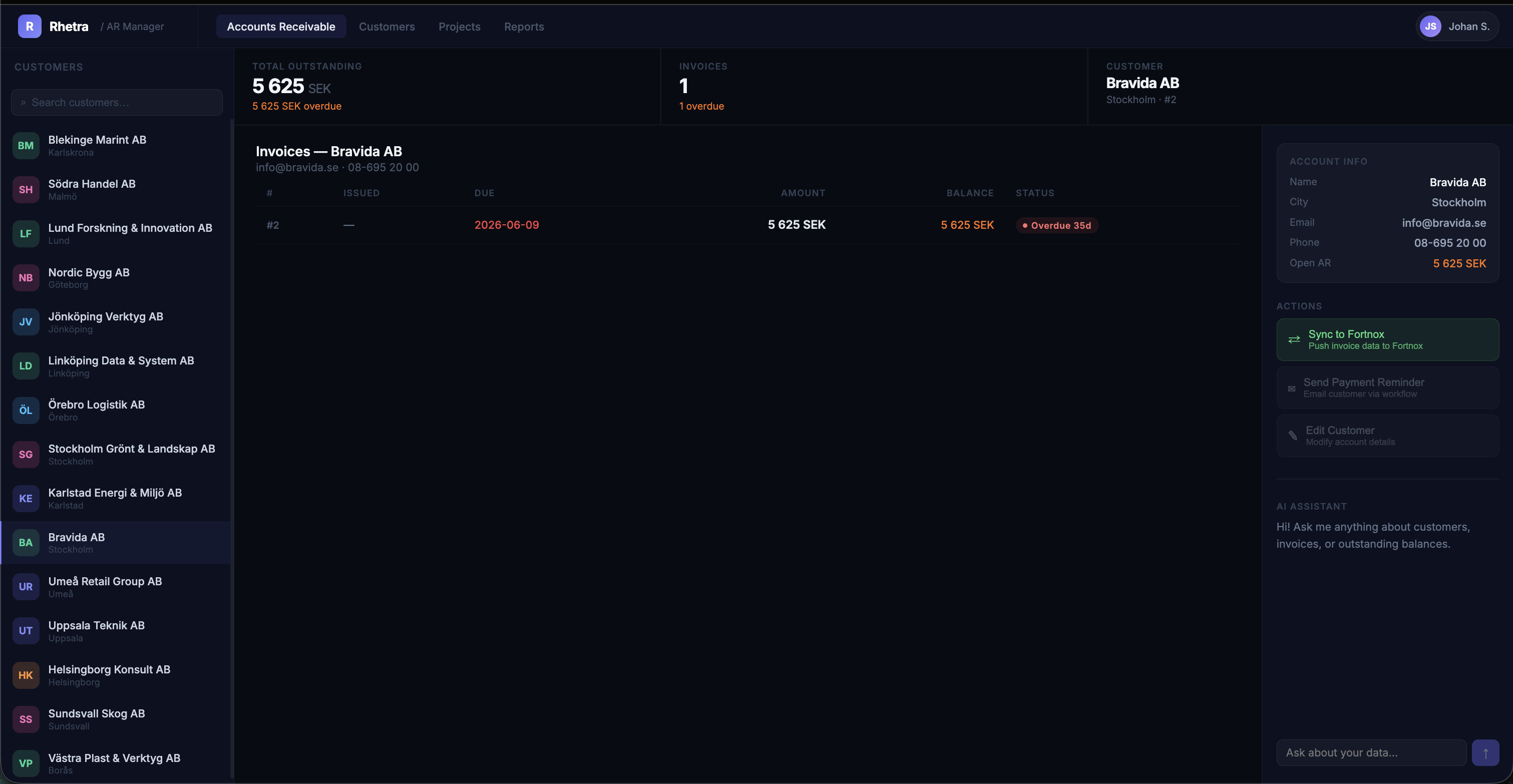This screenshot has width=1513, height=784.
Task: Select Stockholm Grönt & Landskap AB
Action: coord(116,455)
